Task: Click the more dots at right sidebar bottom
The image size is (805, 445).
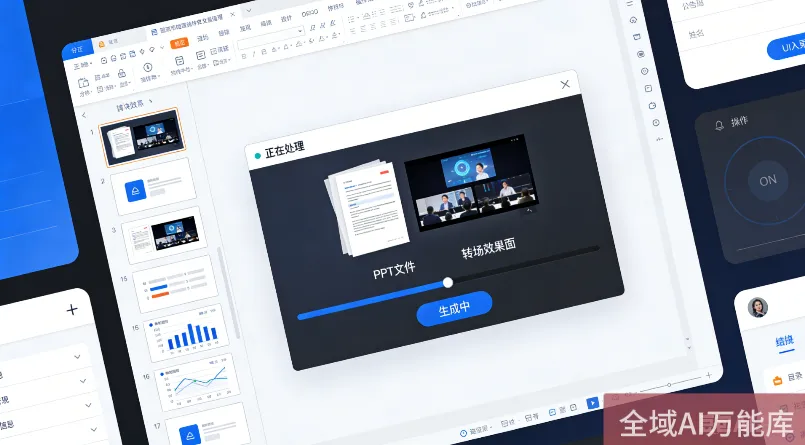Action: point(660,139)
